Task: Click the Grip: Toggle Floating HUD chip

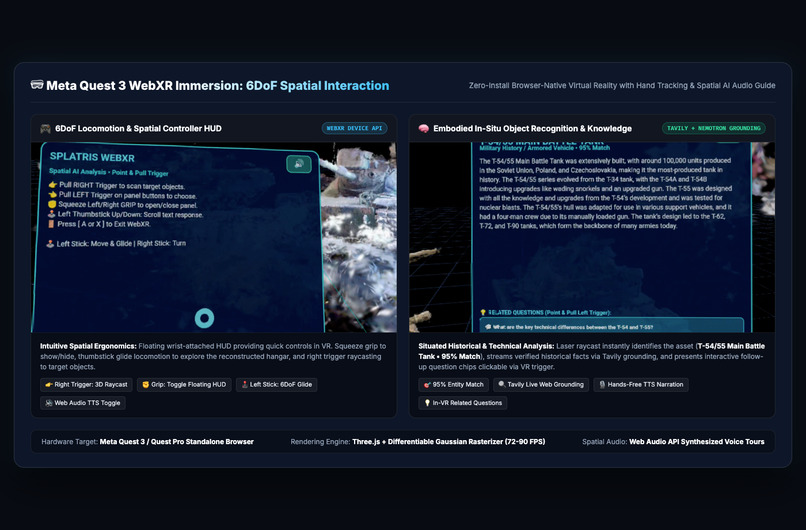Action: coord(184,385)
